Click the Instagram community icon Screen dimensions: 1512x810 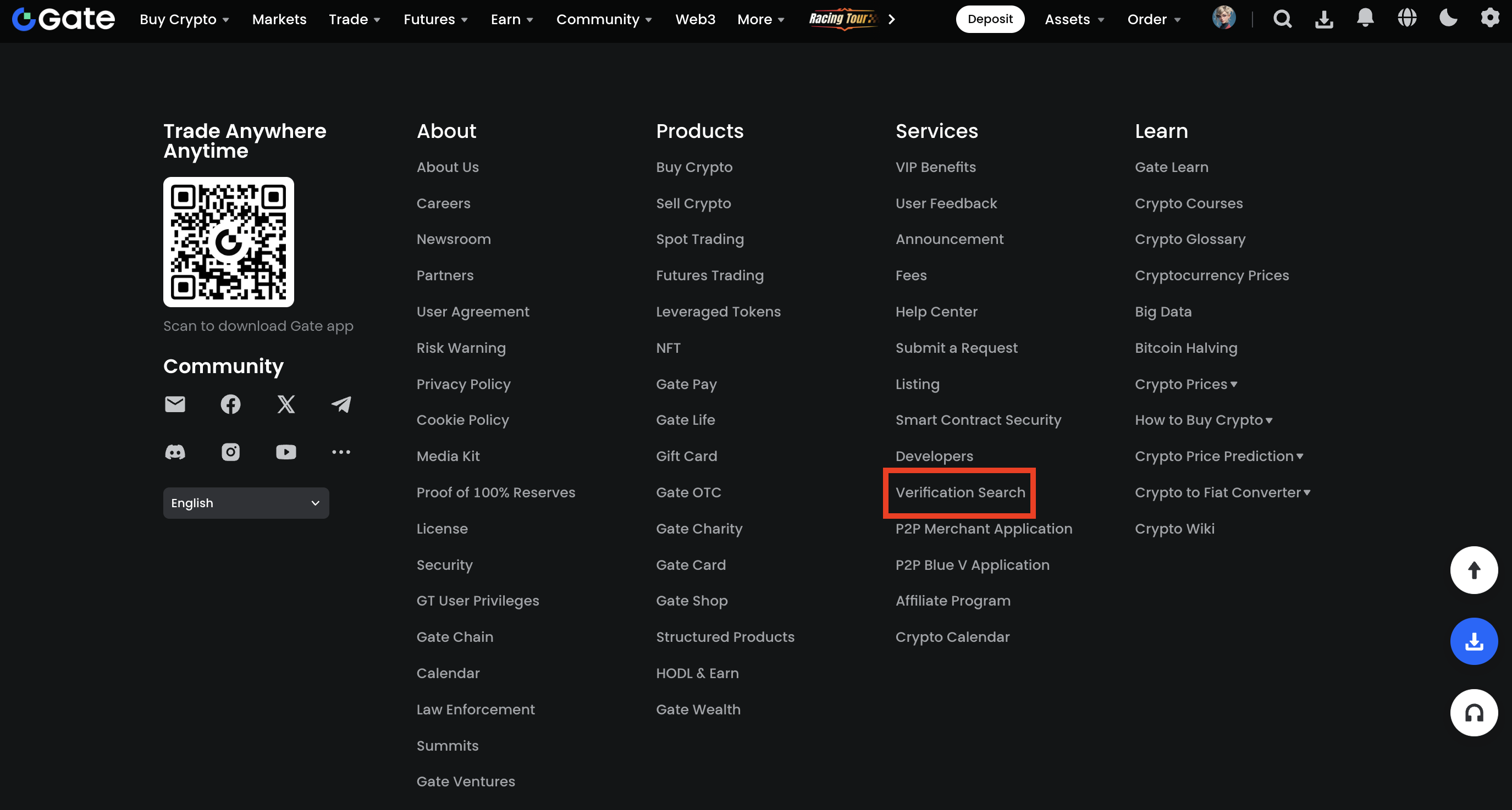click(230, 452)
